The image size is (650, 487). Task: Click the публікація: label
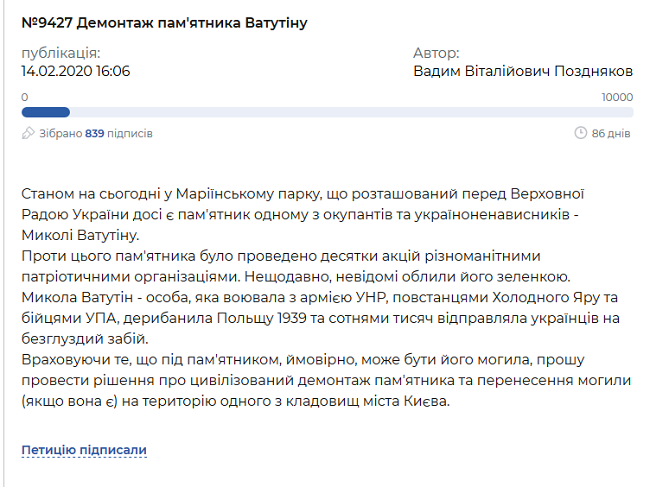tap(61, 53)
